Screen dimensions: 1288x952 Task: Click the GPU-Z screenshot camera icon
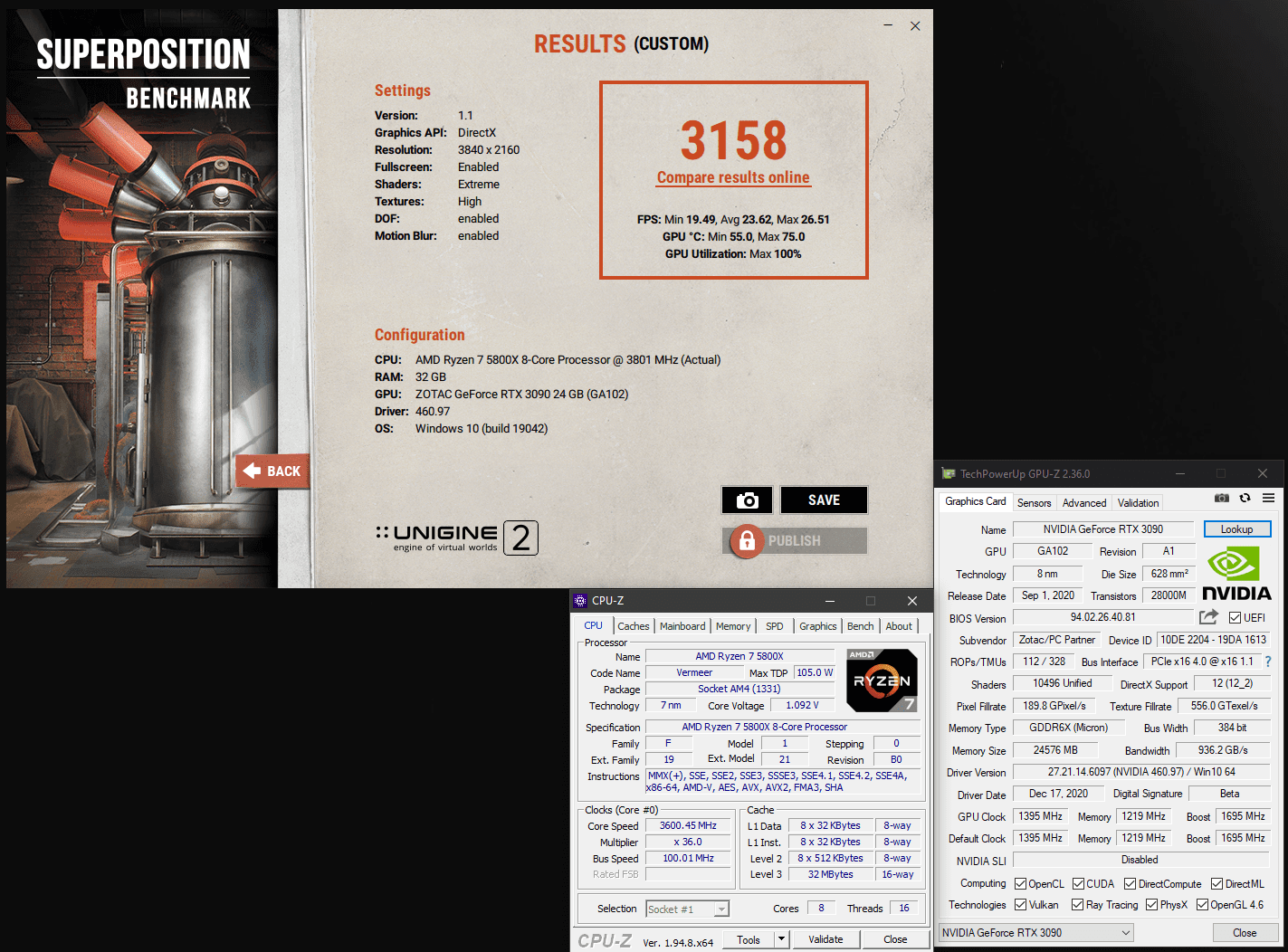[1222, 499]
